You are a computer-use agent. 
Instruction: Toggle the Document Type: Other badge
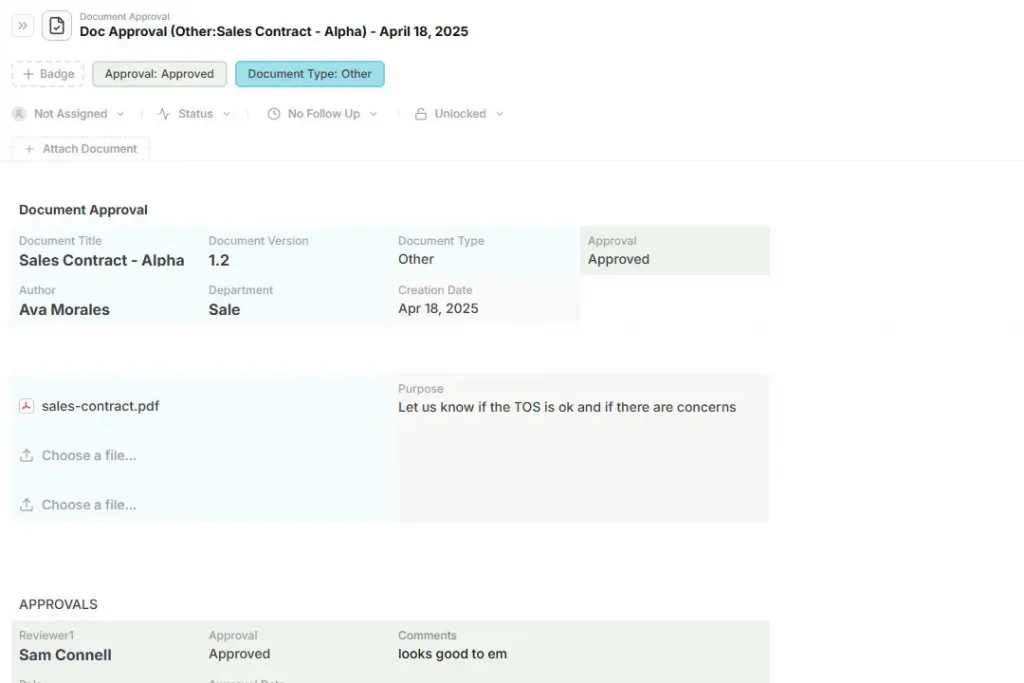pyautogui.click(x=309, y=73)
